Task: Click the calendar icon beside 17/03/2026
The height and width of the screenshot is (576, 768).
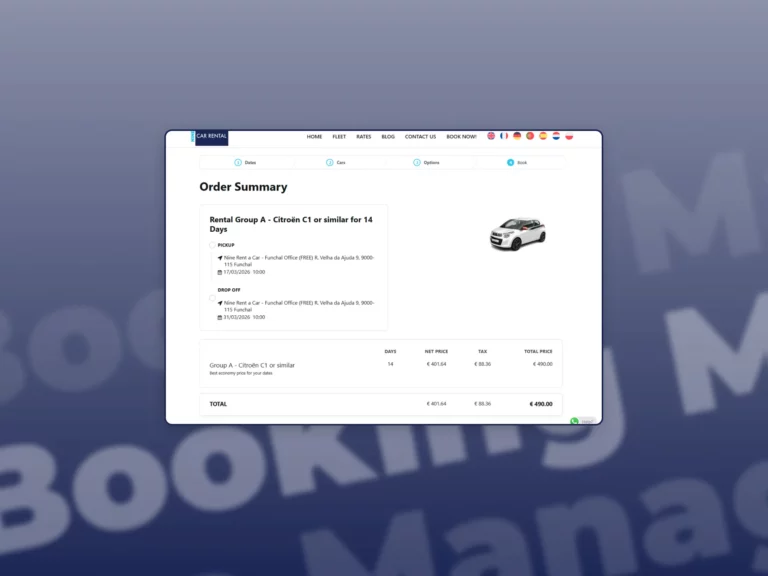Action: 220,272
